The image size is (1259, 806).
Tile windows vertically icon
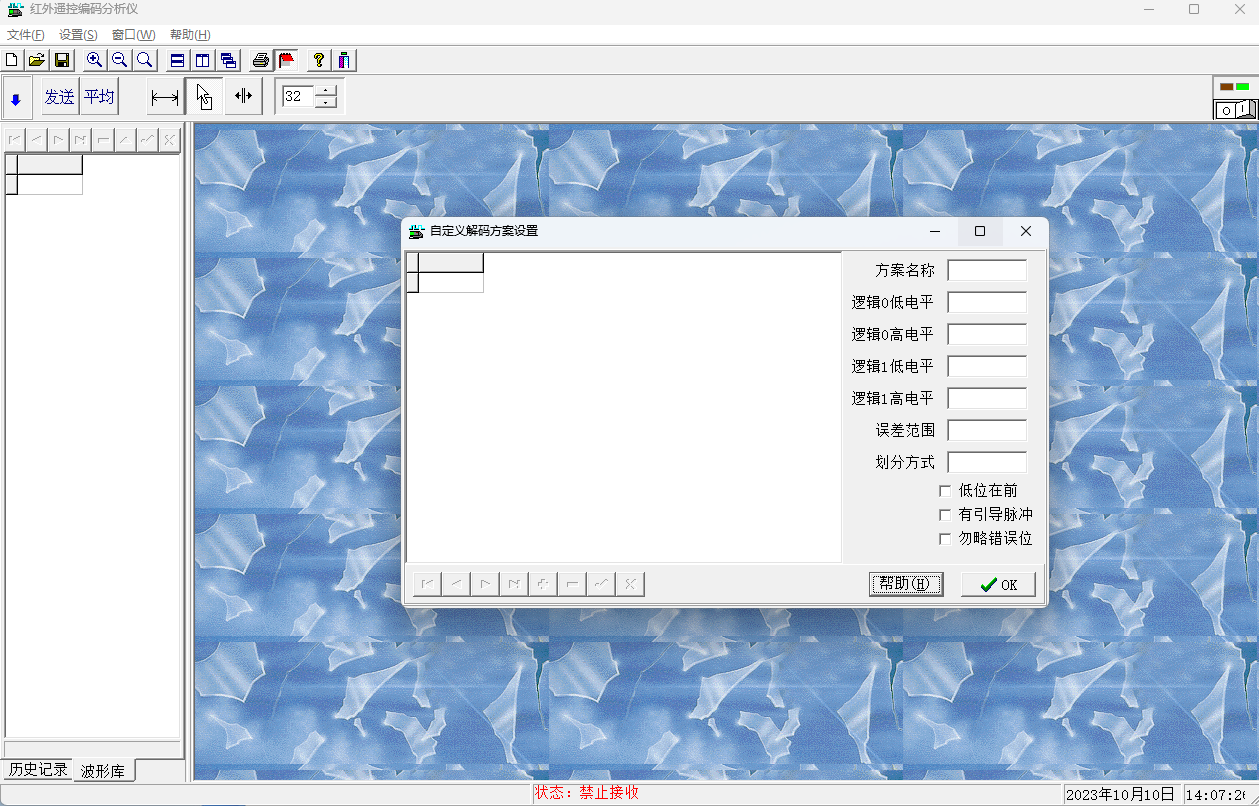[x=202, y=60]
